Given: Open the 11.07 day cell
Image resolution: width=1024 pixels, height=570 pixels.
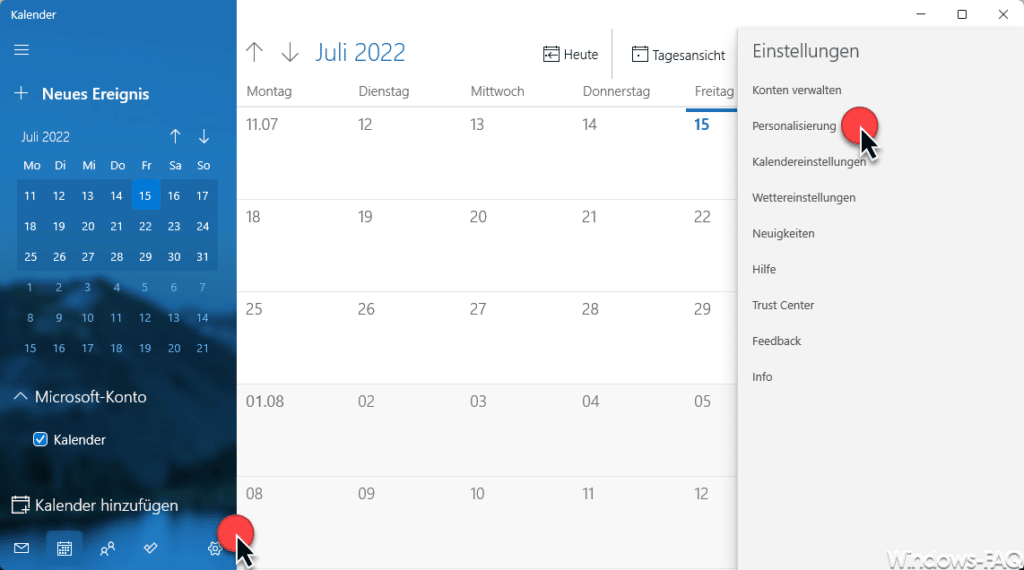Looking at the screenshot, I should click(293, 153).
